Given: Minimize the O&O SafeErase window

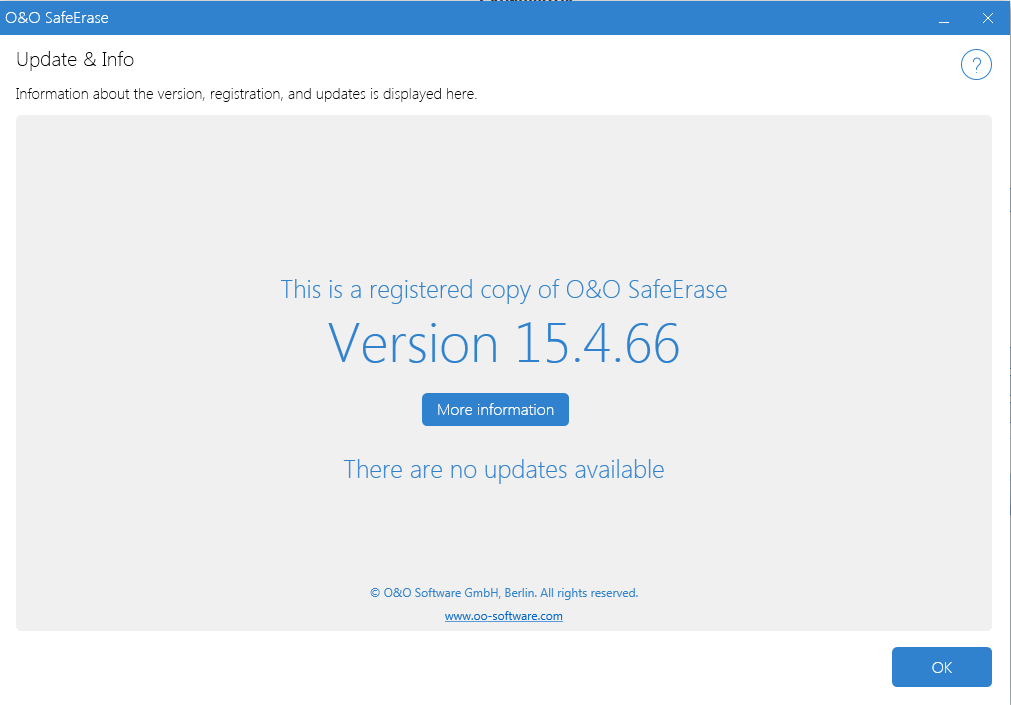Looking at the screenshot, I should [944, 18].
